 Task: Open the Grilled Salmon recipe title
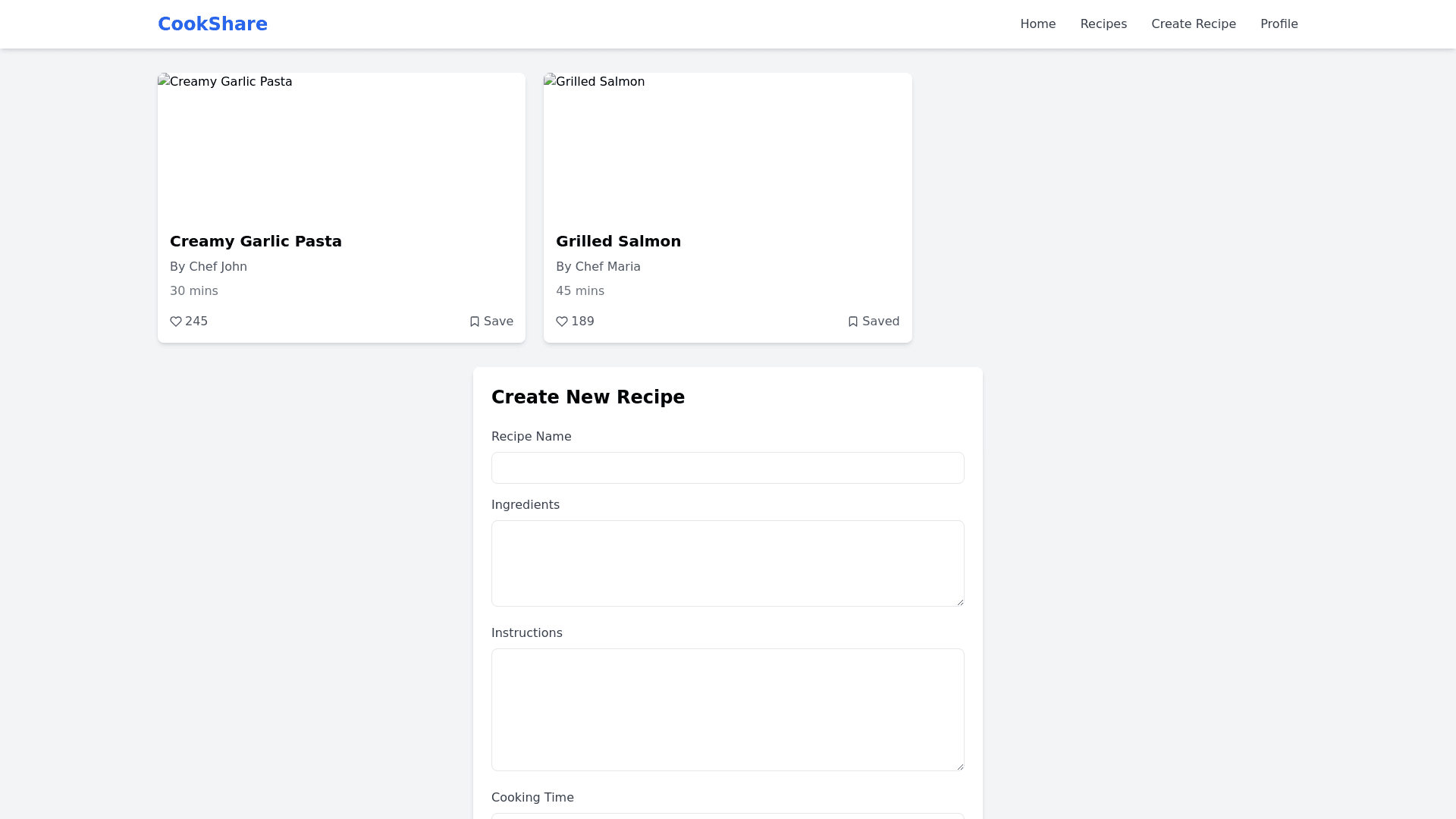[618, 241]
